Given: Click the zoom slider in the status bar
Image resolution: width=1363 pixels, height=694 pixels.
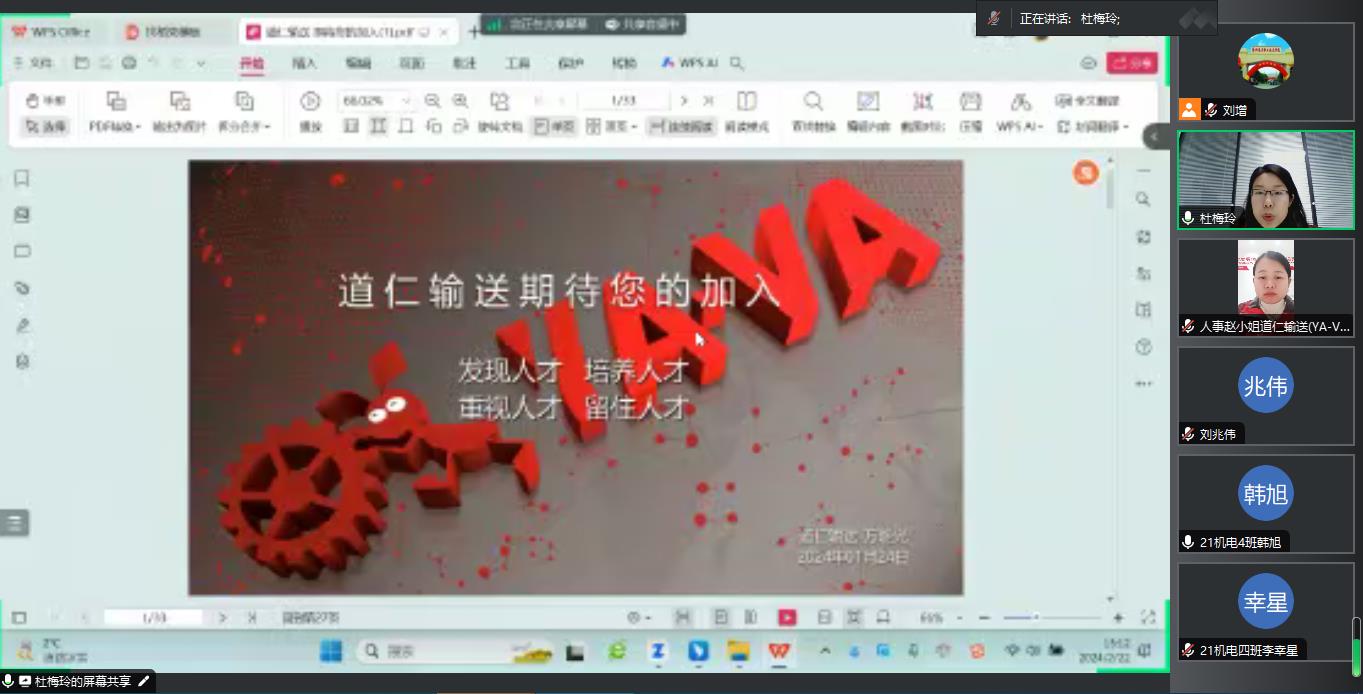Looking at the screenshot, I should pos(1050,618).
